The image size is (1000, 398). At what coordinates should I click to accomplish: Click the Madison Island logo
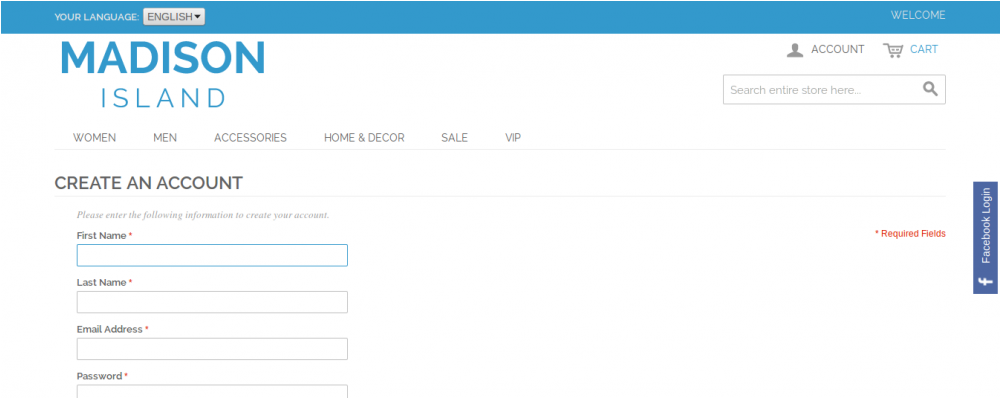(x=163, y=74)
